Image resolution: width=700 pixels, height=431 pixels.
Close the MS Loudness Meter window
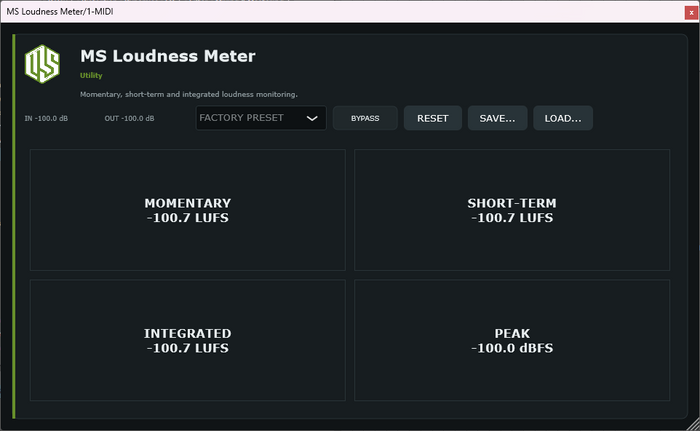click(x=692, y=13)
